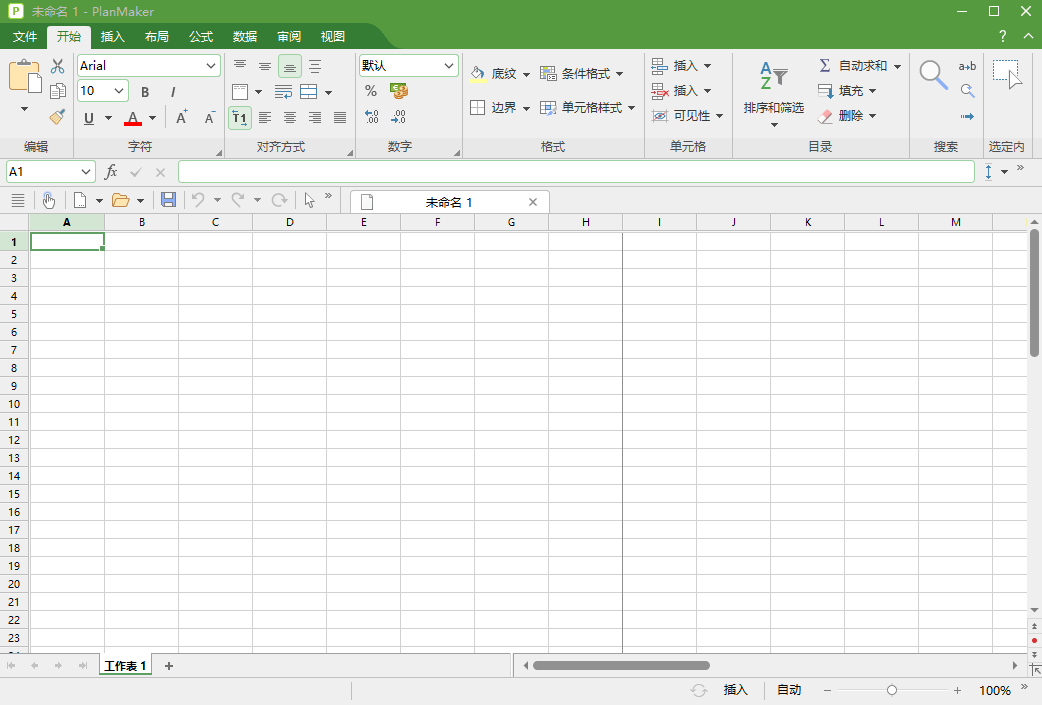Click the autosum Σ icon
This screenshot has width=1042, height=705.
(823, 65)
